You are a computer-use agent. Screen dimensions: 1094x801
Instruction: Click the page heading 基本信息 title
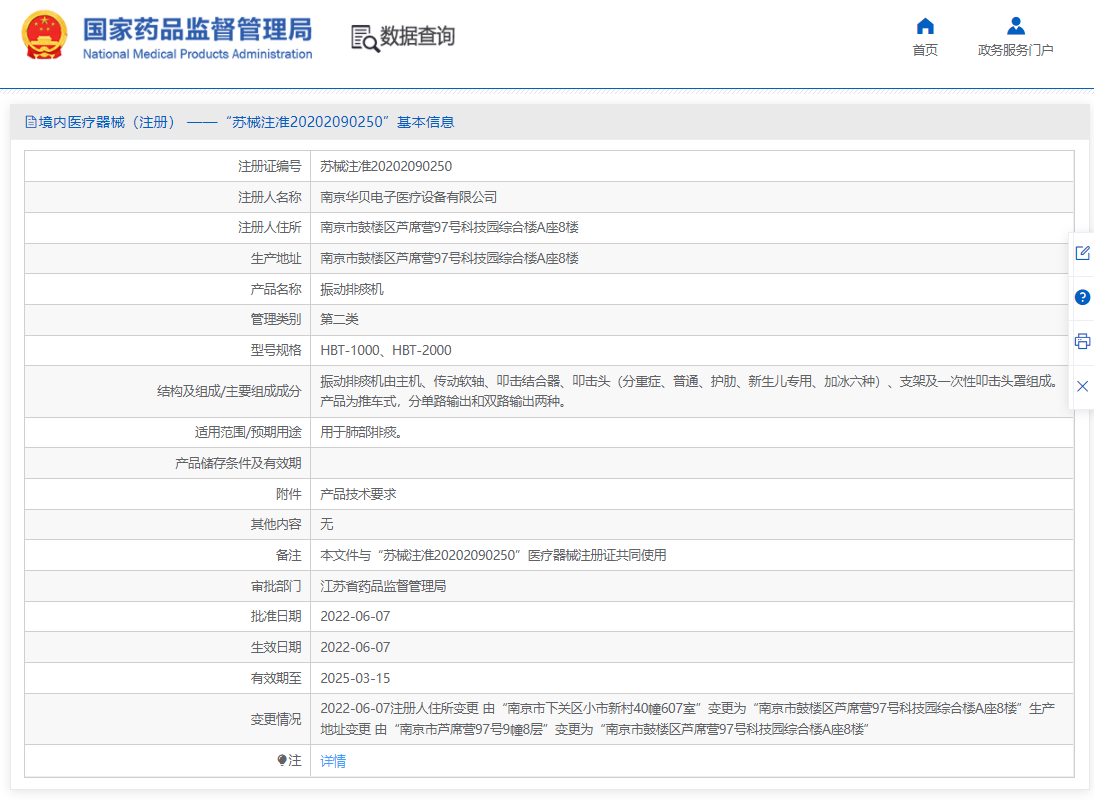click(426, 122)
